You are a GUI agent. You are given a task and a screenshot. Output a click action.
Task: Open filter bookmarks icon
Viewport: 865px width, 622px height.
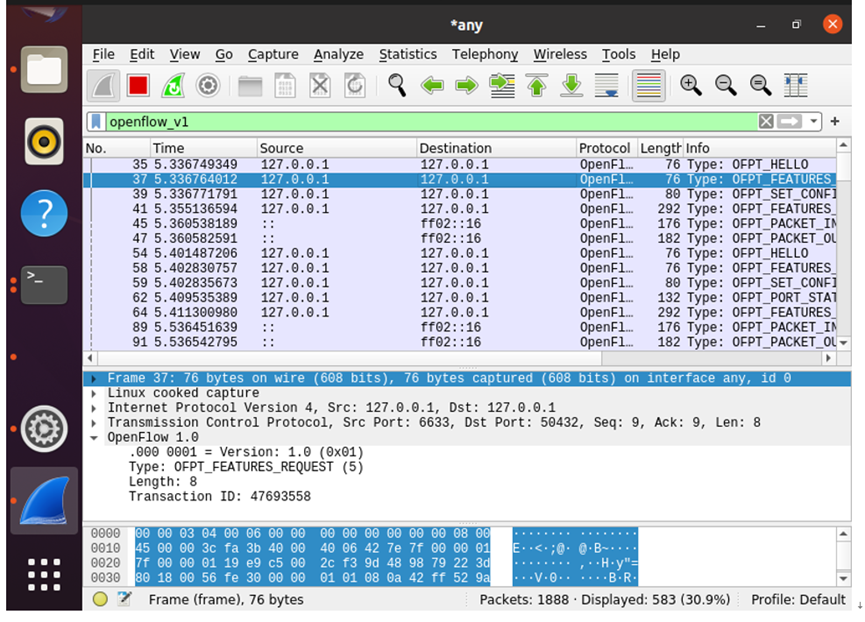click(x=96, y=121)
